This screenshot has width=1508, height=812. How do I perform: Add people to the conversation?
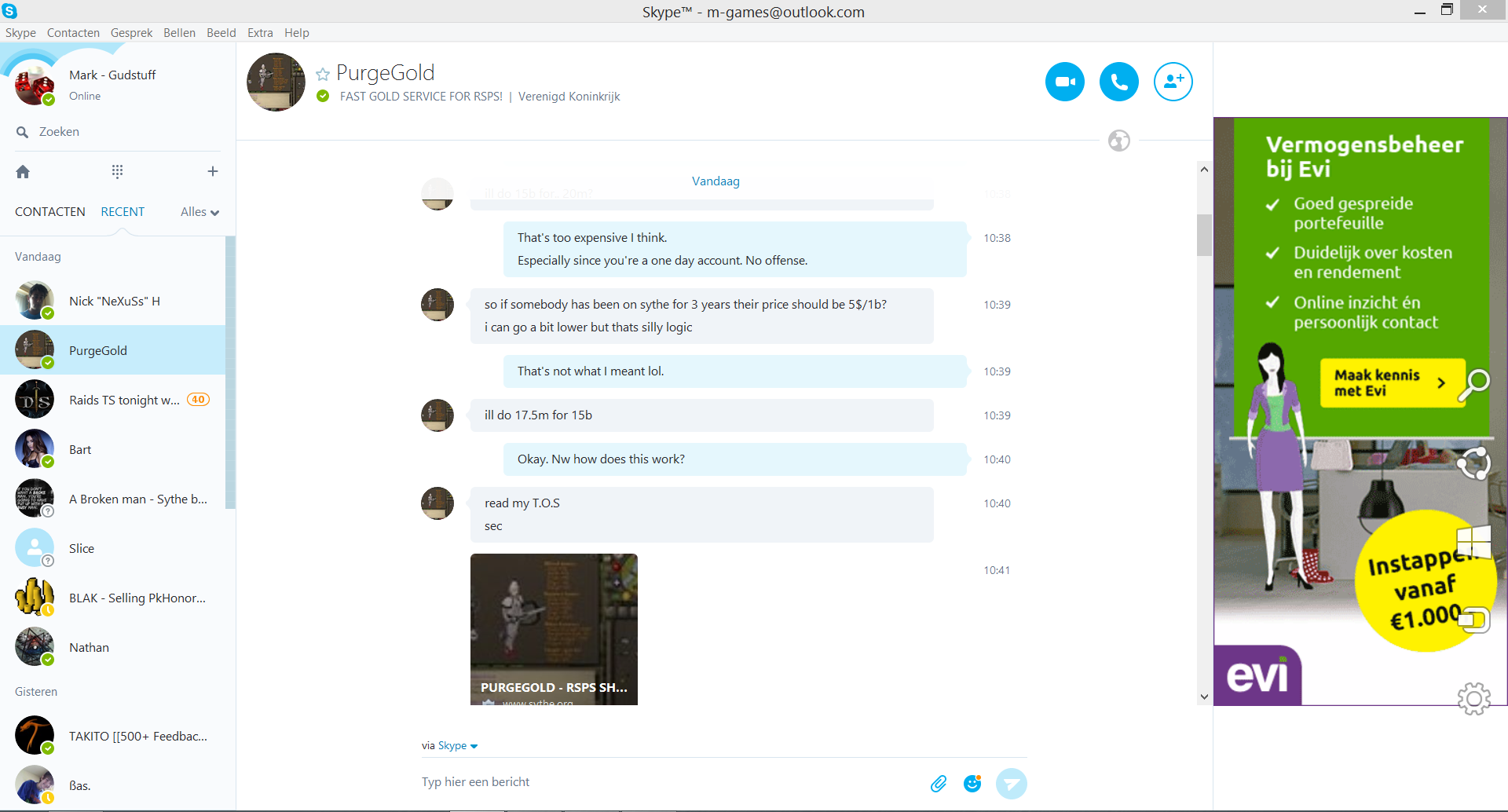pyautogui.click(x=1173, y=82)
